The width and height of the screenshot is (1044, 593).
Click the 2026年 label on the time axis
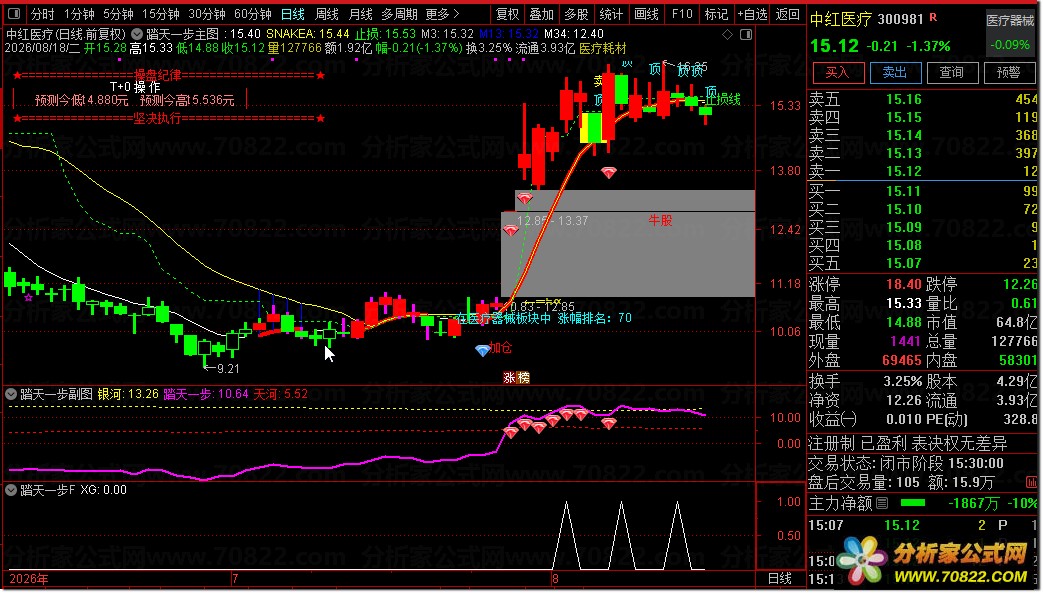29,579
